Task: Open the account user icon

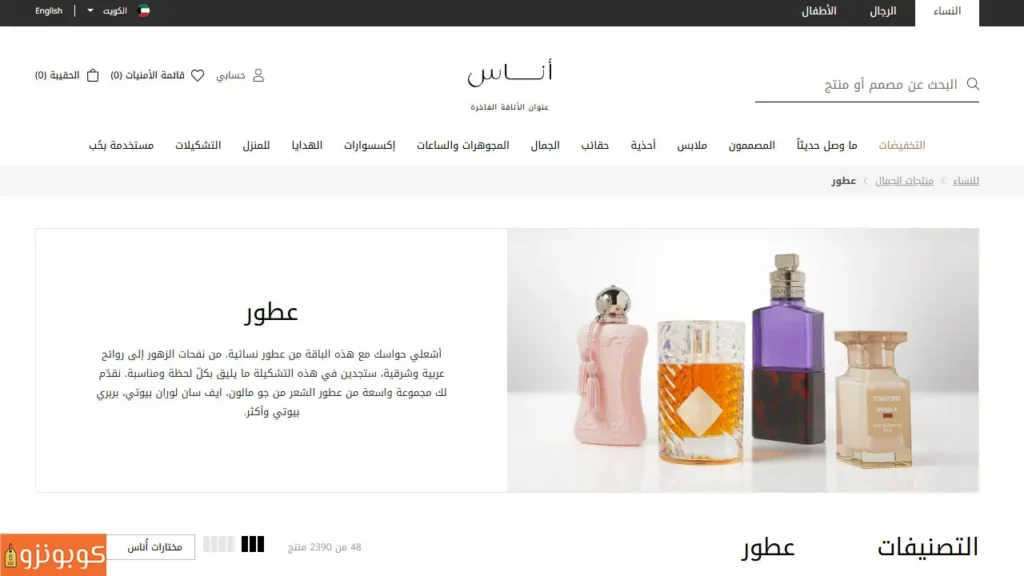Action: click(259, 75)
